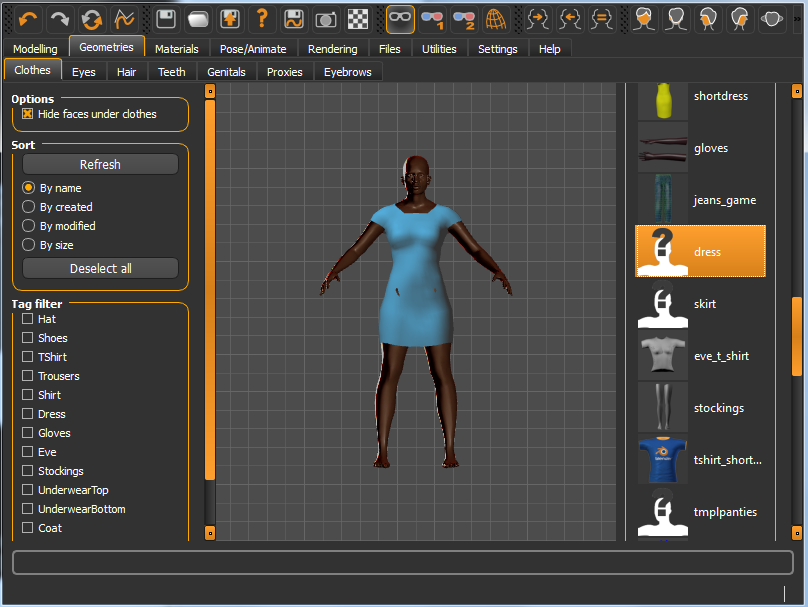The image size is (808, 607).
Task: Click the Redo arrow icon
Action: tap(60, 18)
